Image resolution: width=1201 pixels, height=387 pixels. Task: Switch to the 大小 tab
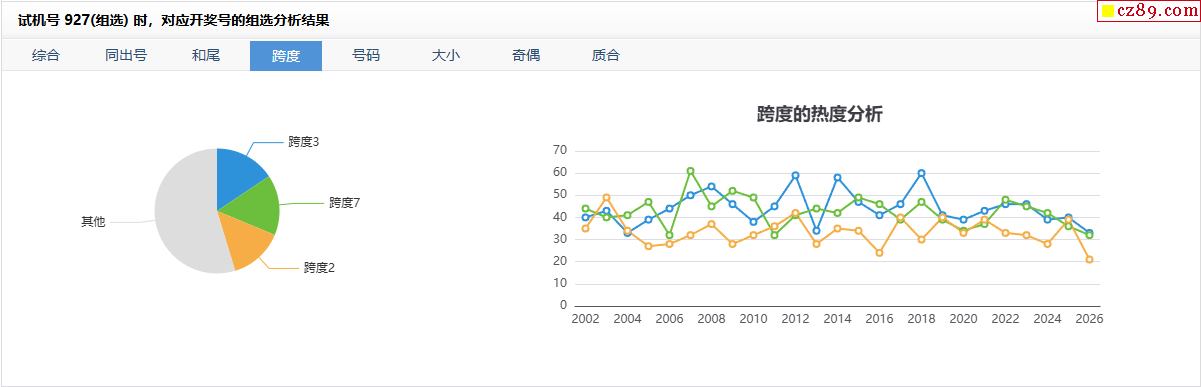click(x=446, y=56)
